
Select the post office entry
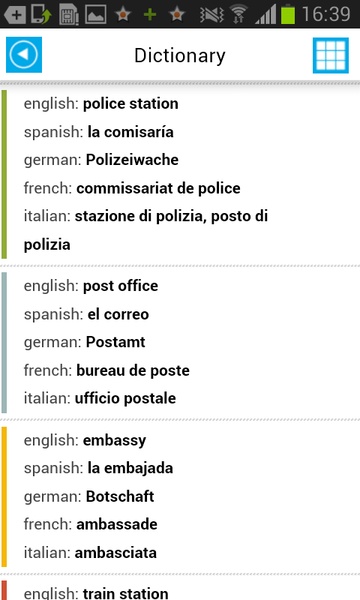pyautogui.click(x=180, y=342)
